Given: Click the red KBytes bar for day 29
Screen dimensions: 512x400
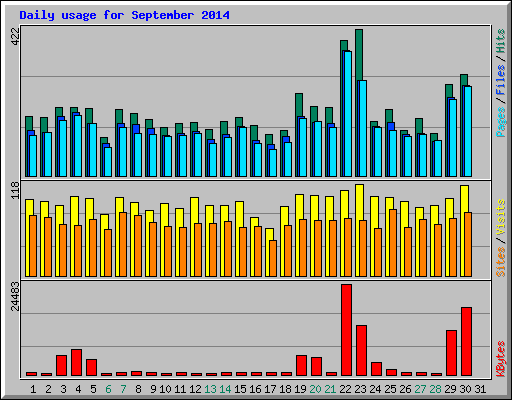Looking at the screenshot, I should click(451, 353).
